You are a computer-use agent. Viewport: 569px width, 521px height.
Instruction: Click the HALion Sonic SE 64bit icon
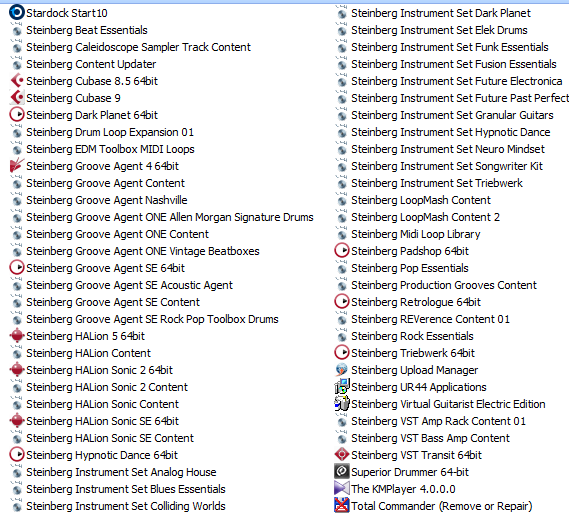coord(17,421)
